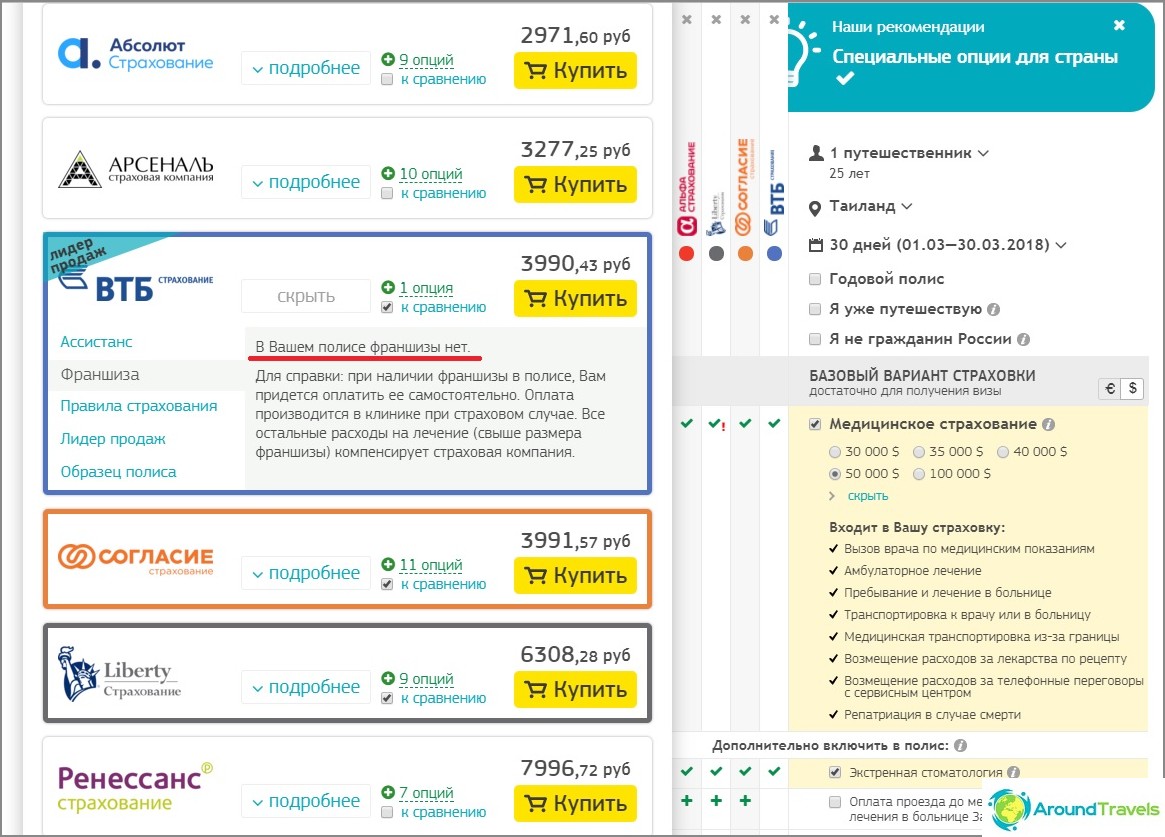The height and width of the screenshot is (837, 1165).
Task: Click the Арсеналь страховая компания logo
Action: 135,169
